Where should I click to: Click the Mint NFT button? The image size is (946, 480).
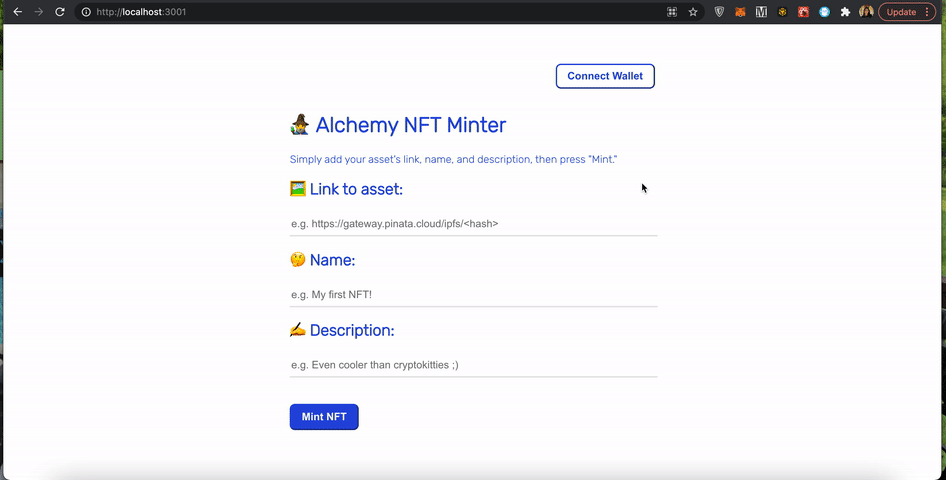click(x=324, y=417)
